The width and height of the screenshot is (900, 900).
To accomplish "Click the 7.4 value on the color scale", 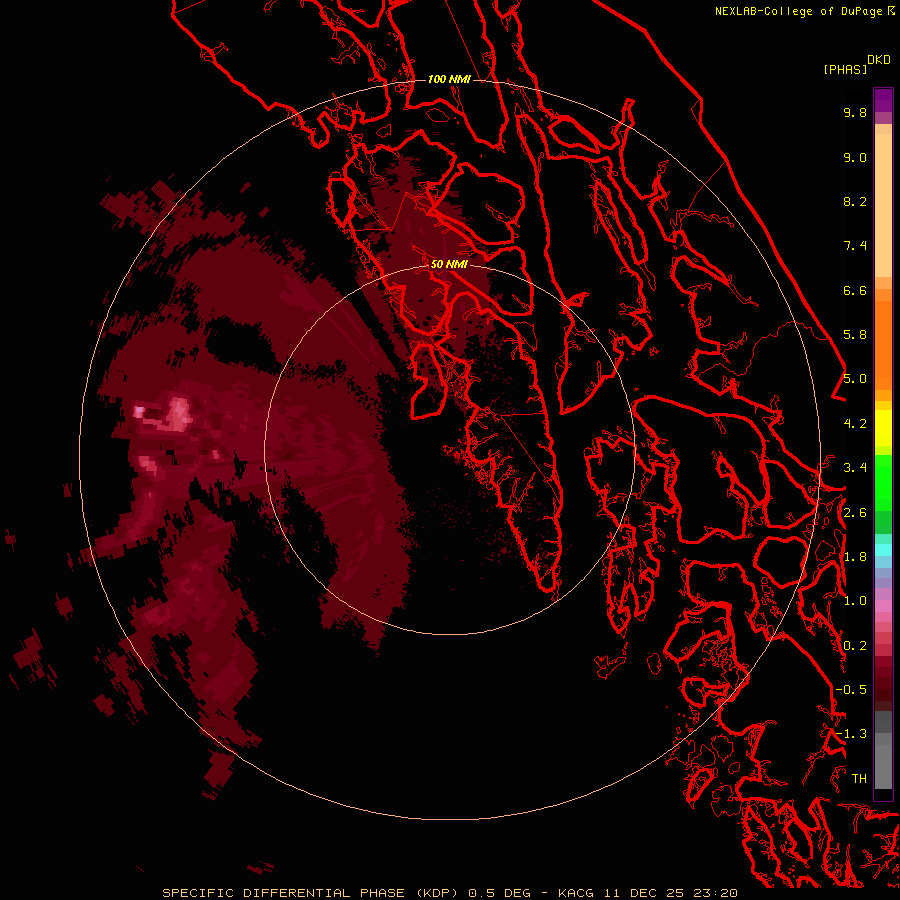I will (x=855, y=246).
